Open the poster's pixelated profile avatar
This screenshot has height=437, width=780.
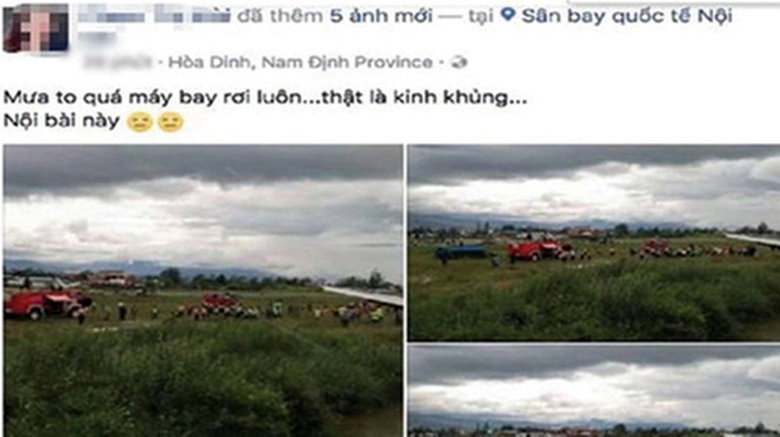click(x=36, y=28)
